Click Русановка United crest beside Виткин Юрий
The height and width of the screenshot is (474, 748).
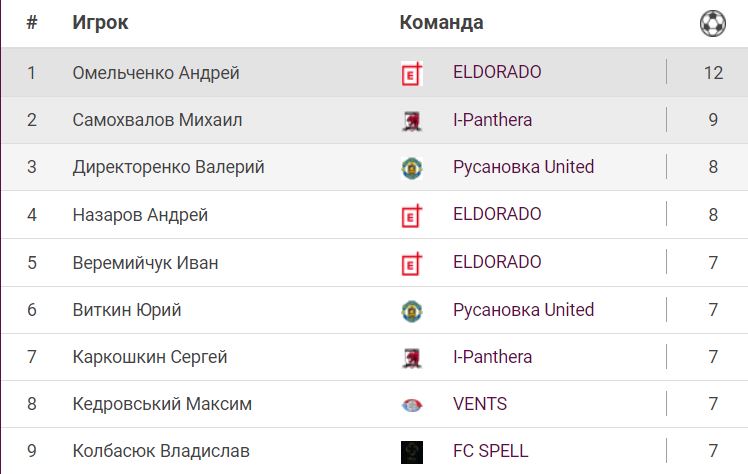click(411, 311)
